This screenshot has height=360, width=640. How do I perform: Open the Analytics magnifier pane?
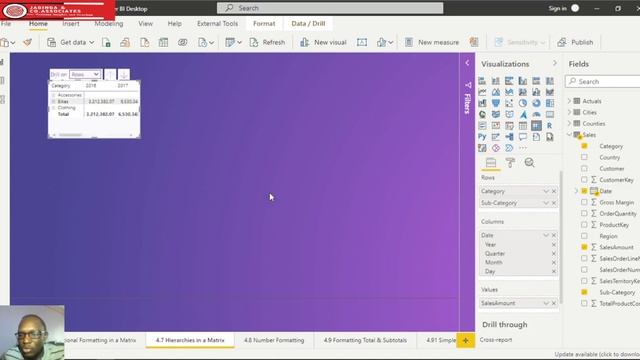(x=529, y=163)
